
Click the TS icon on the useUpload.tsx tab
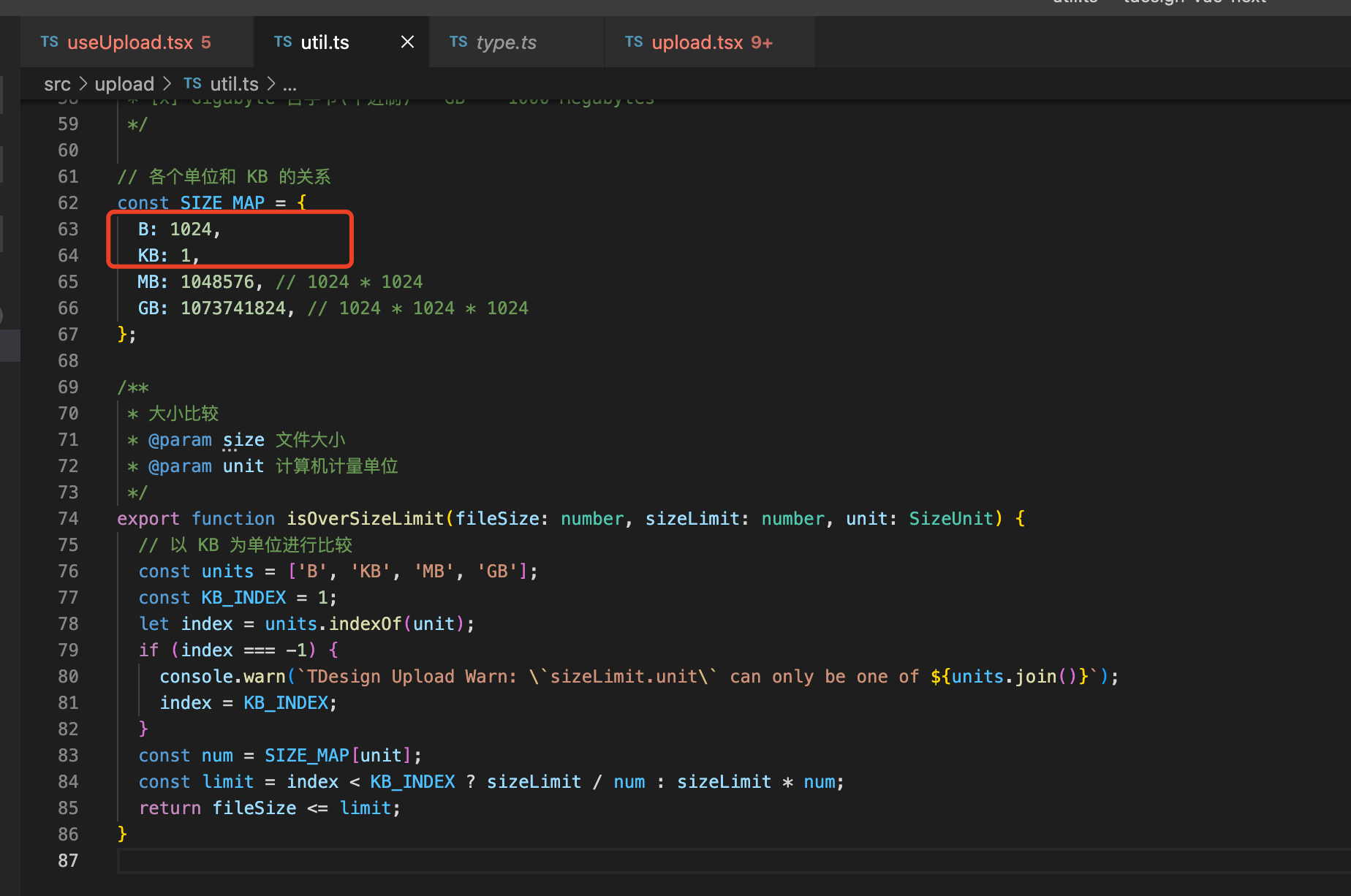(49, 42)
